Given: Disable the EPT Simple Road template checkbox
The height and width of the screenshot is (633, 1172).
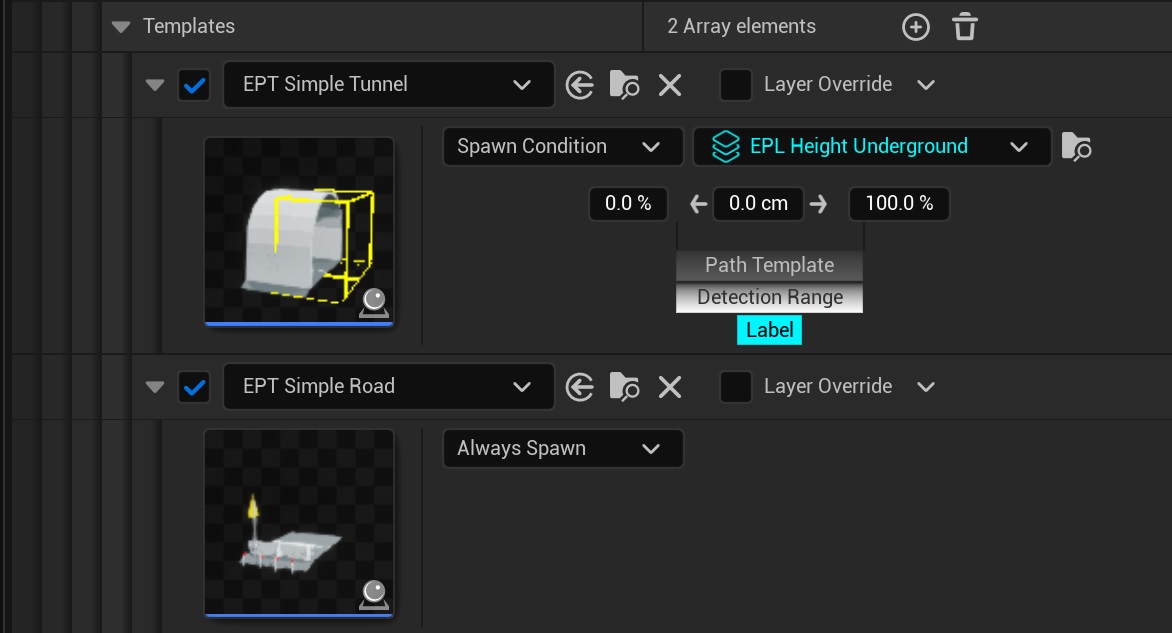Looking at the screenshot, I should point(194,387).
